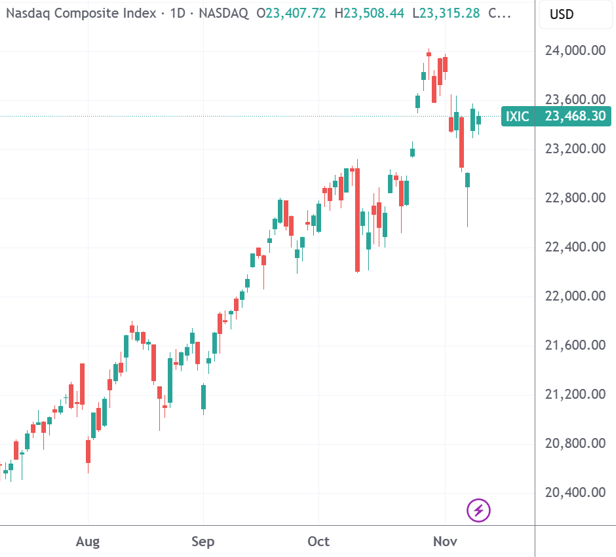This screenshot has width=616, height=557.
Task: Click the 20,400.00 price axis label
Action: pyautogui.click(x=575, y=492)
